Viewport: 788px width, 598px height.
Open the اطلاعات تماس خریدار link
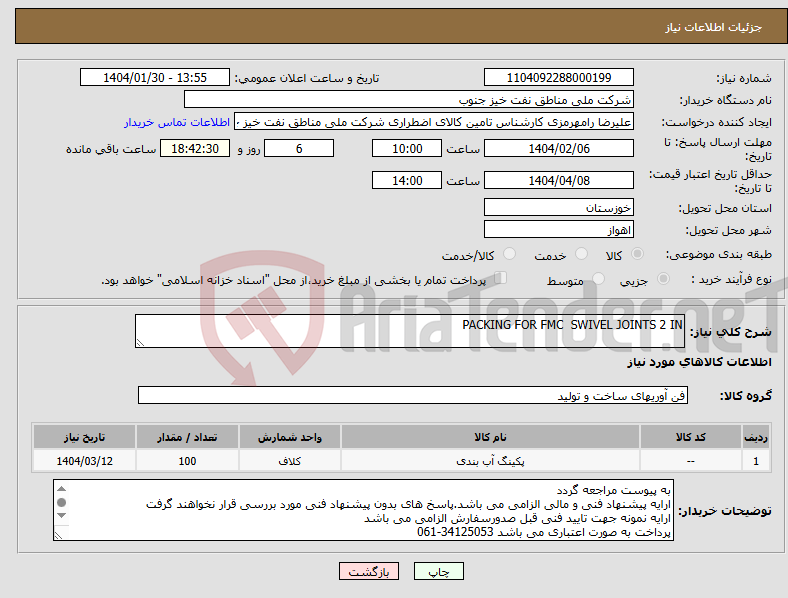pos(177,122)
